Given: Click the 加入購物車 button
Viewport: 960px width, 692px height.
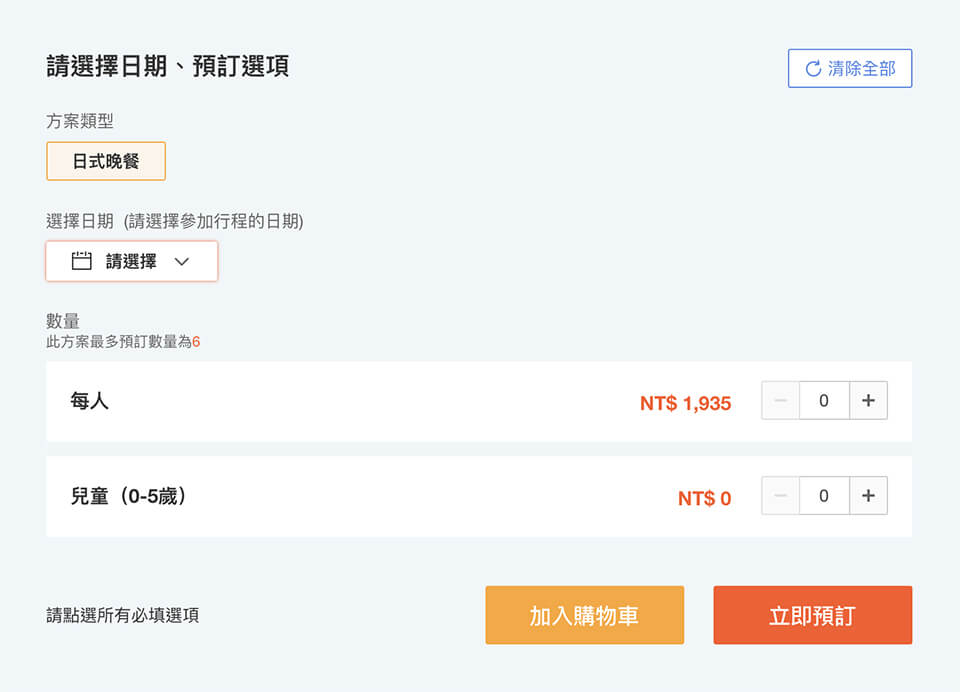Looking at the screenshot, I should click(585, 615).
